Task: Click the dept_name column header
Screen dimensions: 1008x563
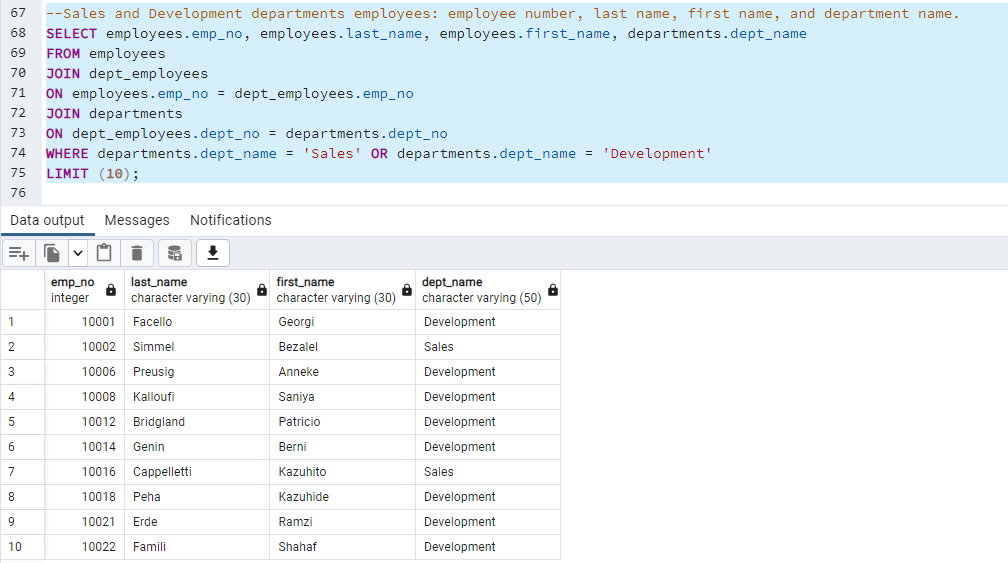Action: [x=489, y=290]
